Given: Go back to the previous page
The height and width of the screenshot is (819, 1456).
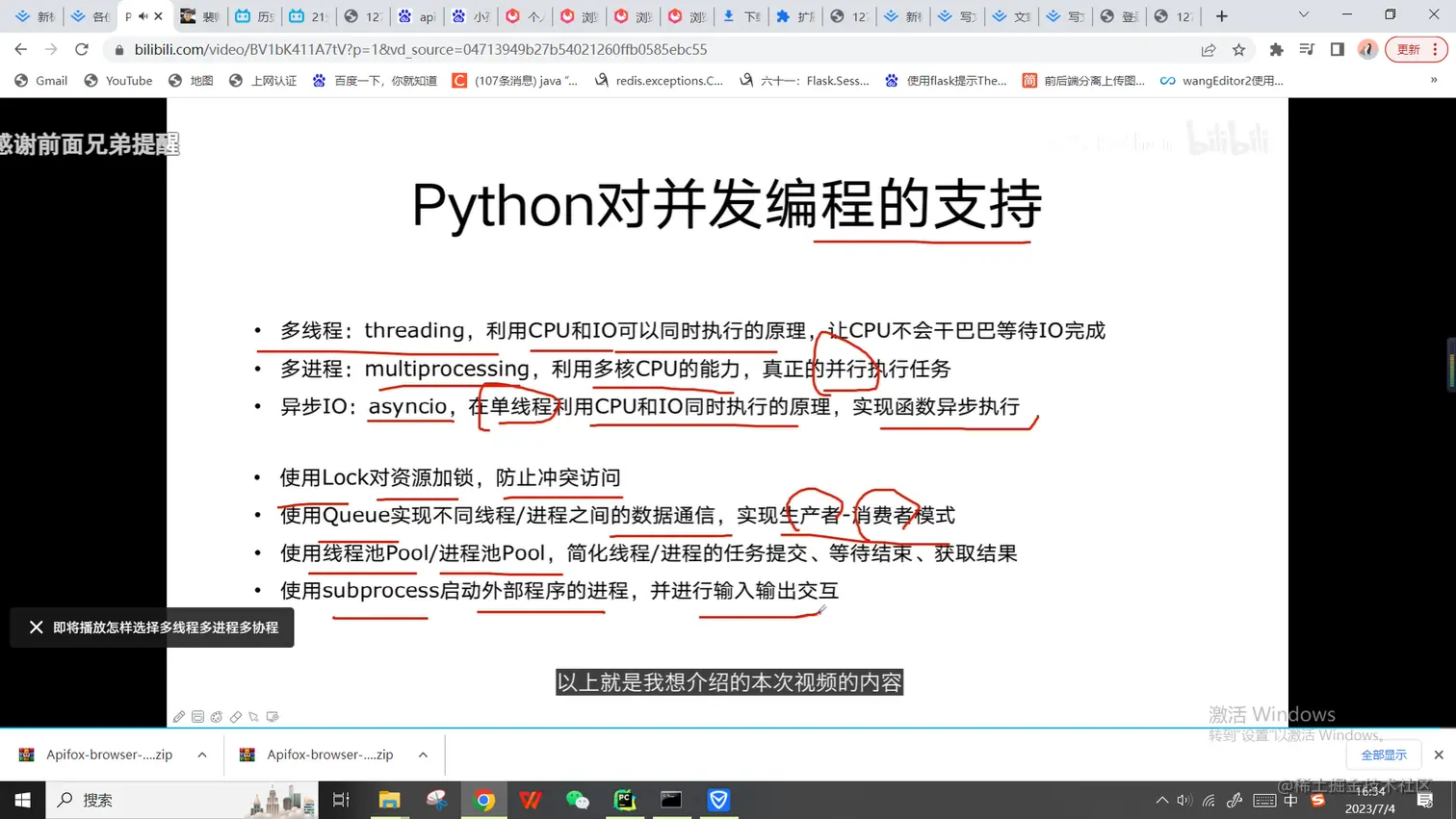Looking at the screenshot, I should pyautogui.click(x=21, y=49).
